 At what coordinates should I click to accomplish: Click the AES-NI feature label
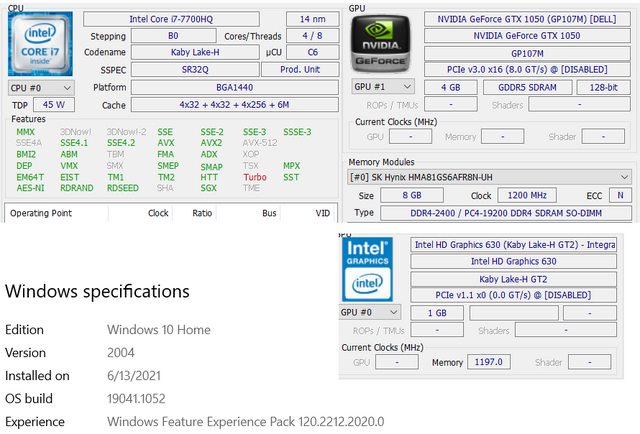click(x=30, y=188)
